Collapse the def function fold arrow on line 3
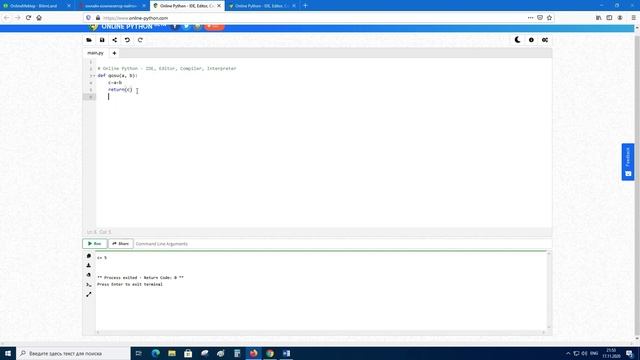Image resolution: width=640 pixels, height=360 pixels. (94, 76)
